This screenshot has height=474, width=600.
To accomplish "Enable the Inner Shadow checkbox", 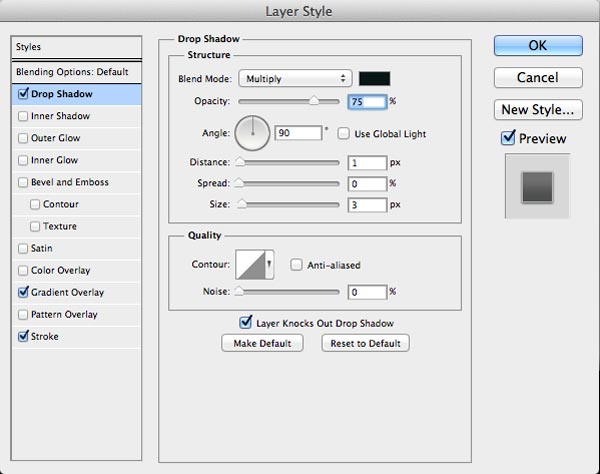I will tap(23, 116).
